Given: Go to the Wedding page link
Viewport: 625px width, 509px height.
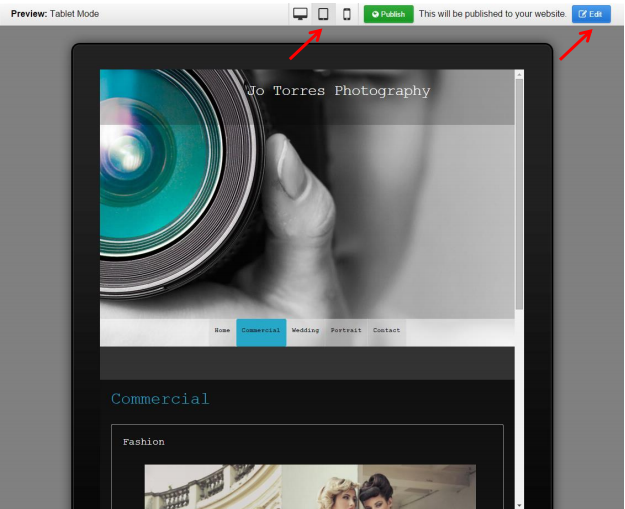Looking at the screenshot, I should (305, 330).
